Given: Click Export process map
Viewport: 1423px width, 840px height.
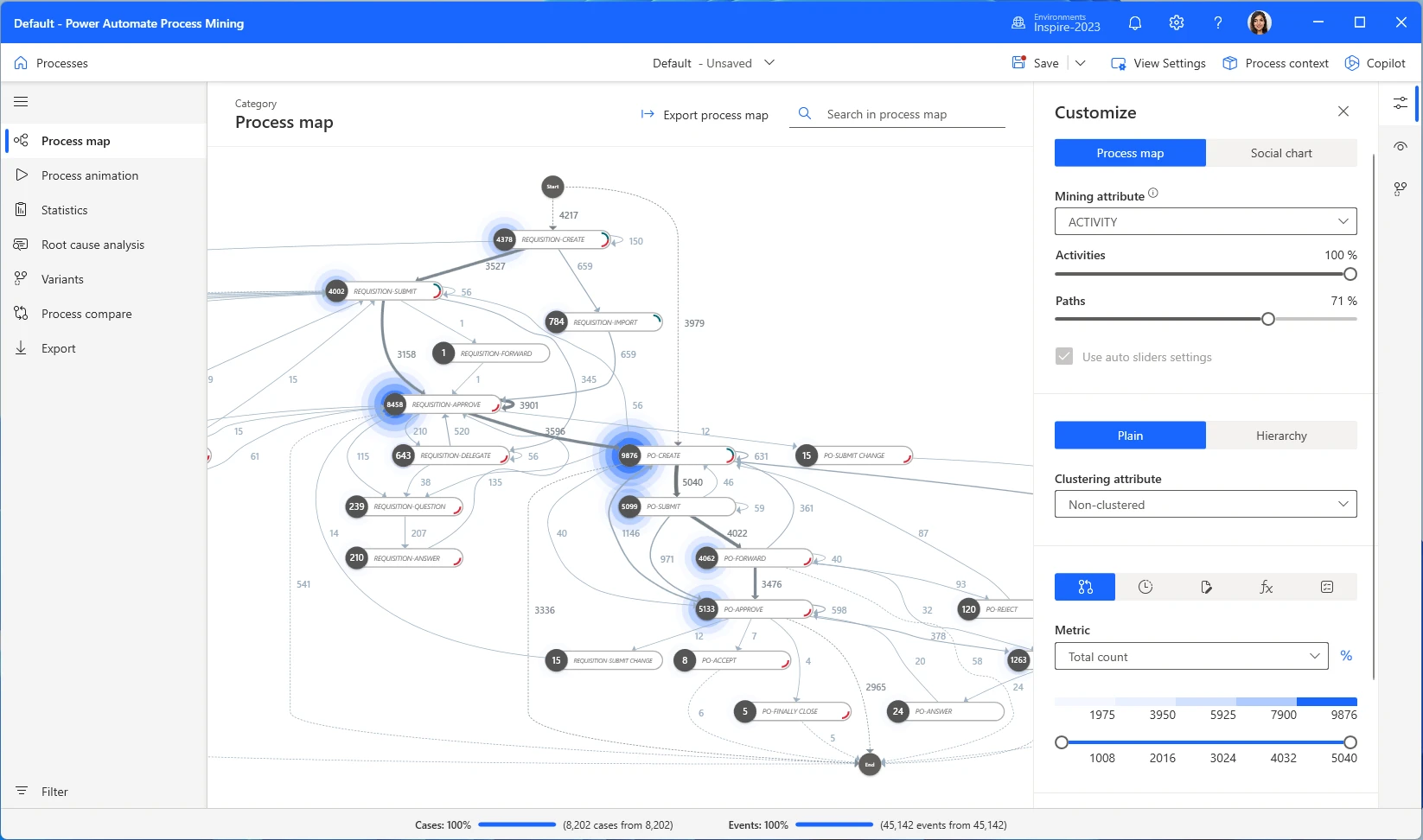Looking at the screenshot, I should (704, 114).
